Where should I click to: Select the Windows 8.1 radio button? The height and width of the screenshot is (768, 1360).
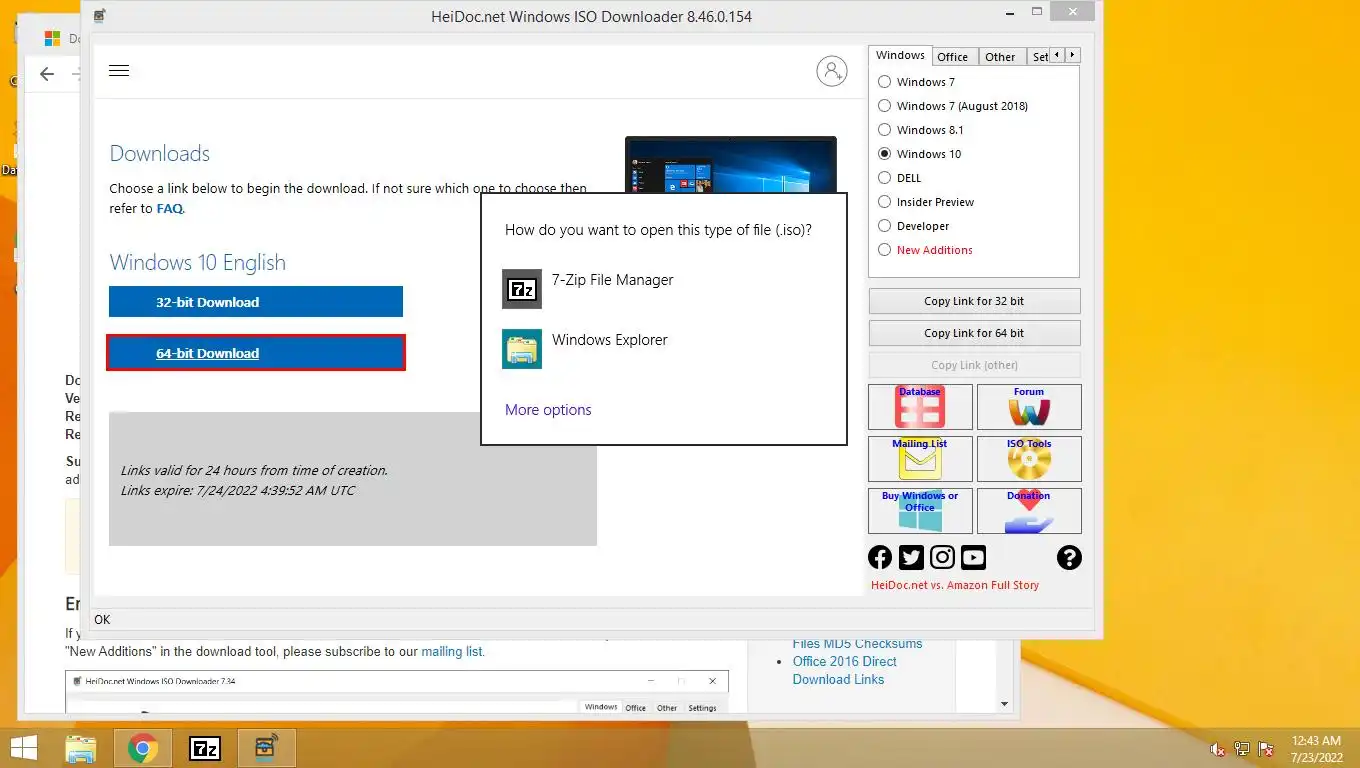click(884, 130)
